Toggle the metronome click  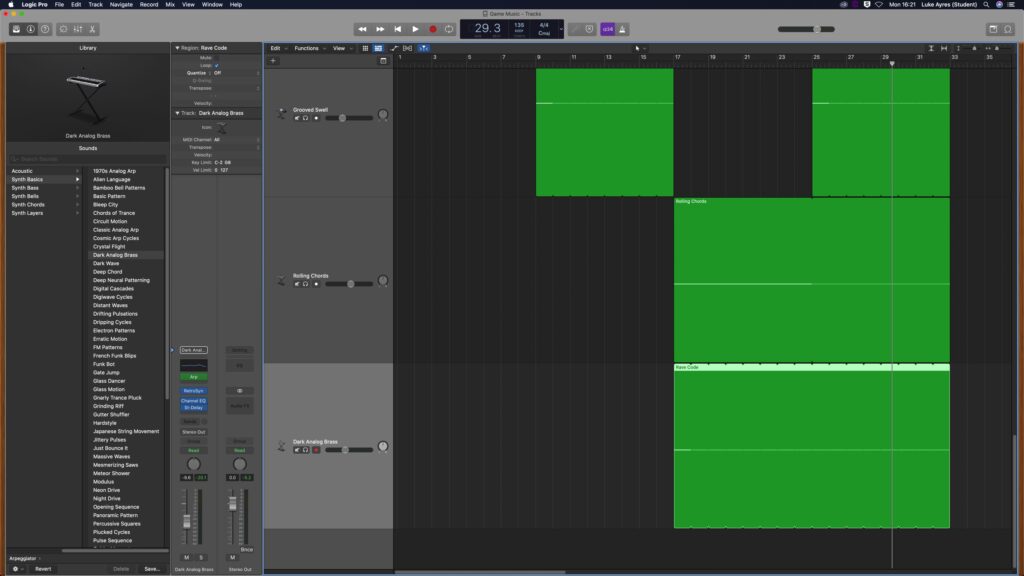(x=622, y=29)
